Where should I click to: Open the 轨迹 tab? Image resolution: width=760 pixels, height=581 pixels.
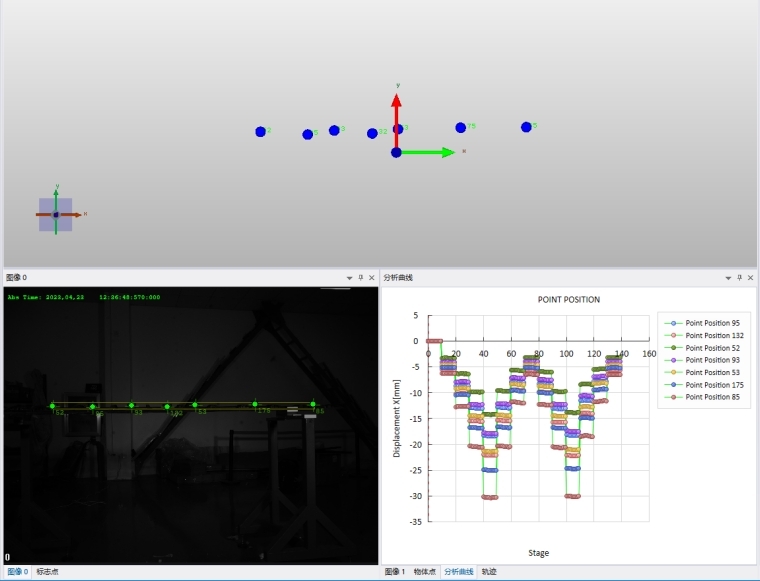pos(489,572)
